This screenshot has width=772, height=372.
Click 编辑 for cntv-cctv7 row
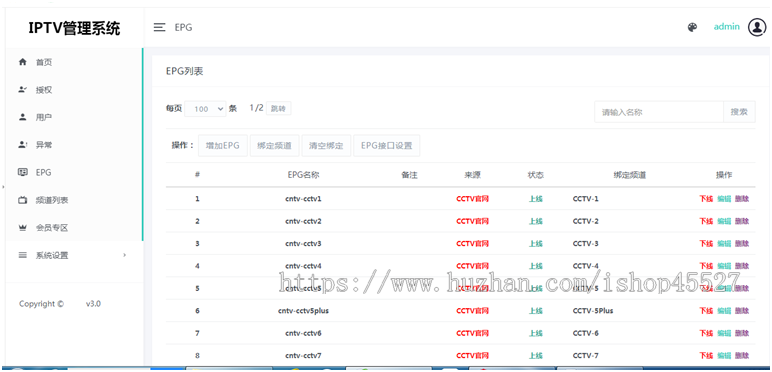tap(724, 355)
